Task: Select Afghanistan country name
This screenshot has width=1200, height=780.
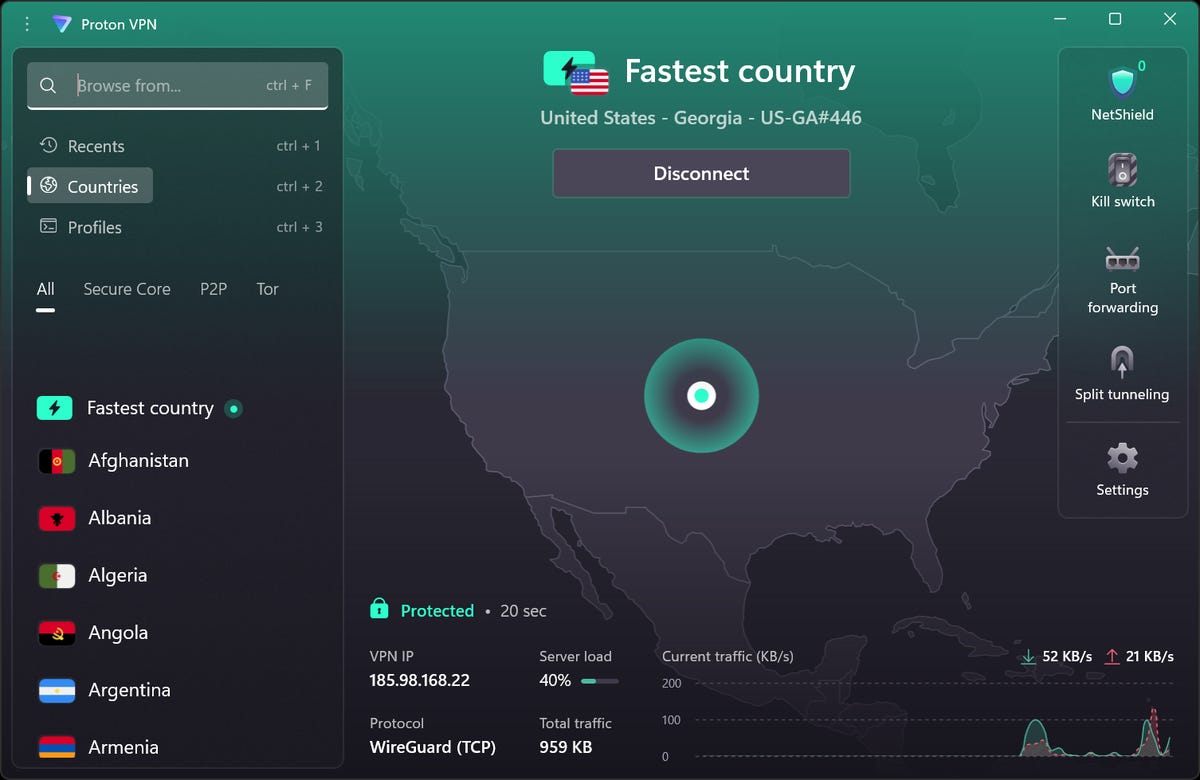Action: (x=138, y=461)
